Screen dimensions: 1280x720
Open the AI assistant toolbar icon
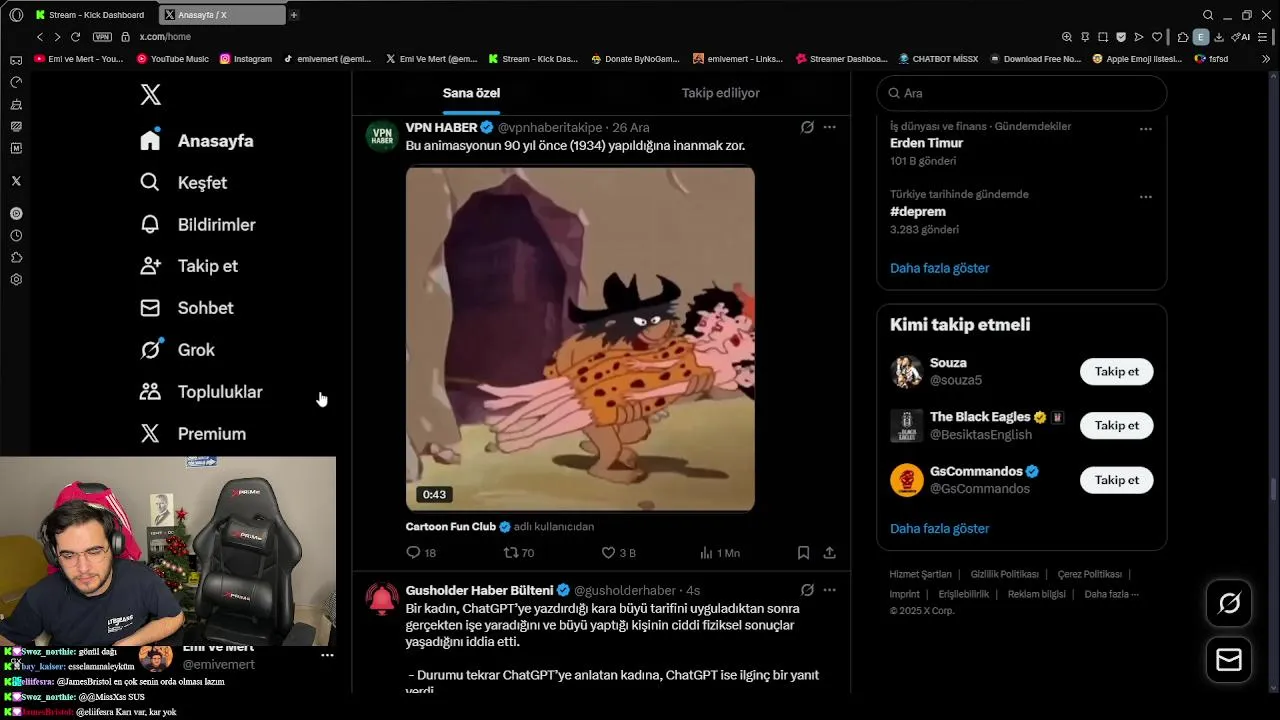pyautogui.click(x=1241, y=37)
